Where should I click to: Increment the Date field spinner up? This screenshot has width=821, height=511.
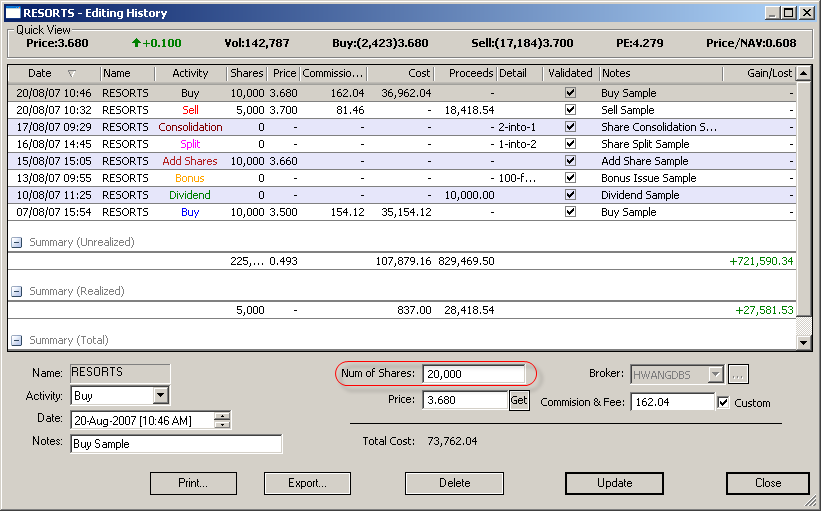coord(223,416)
